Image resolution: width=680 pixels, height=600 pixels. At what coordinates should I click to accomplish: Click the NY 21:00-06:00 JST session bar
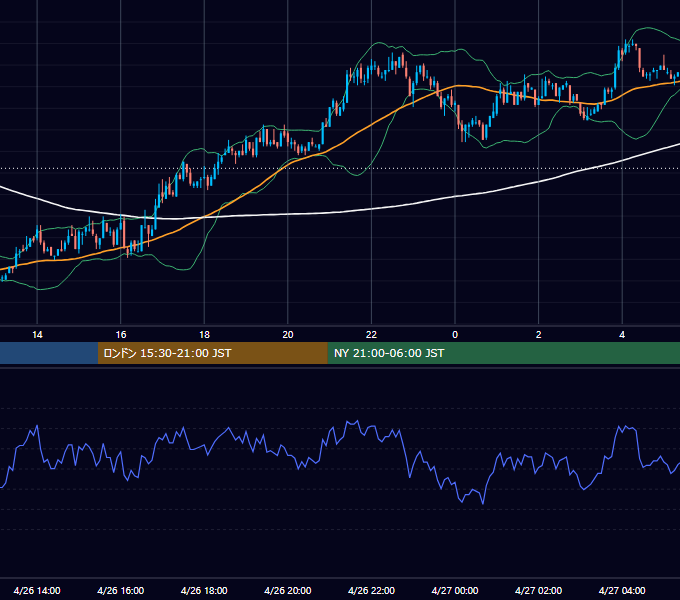[503, 353]
